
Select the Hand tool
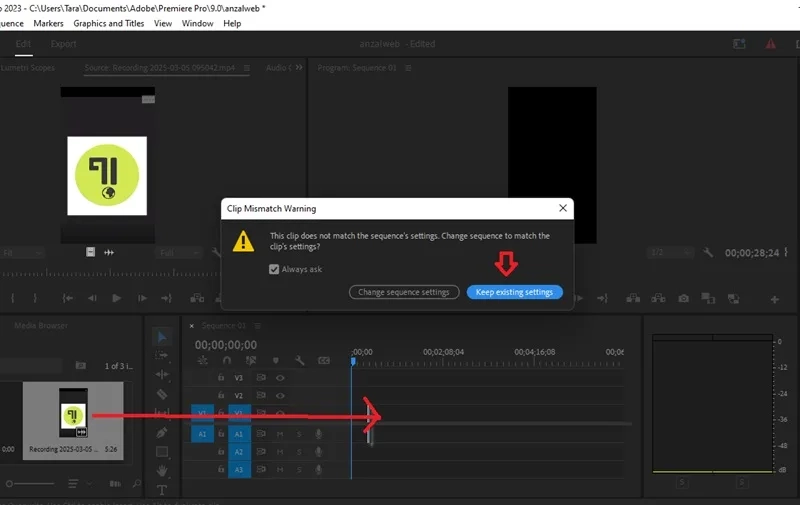(x=162, y=470)
